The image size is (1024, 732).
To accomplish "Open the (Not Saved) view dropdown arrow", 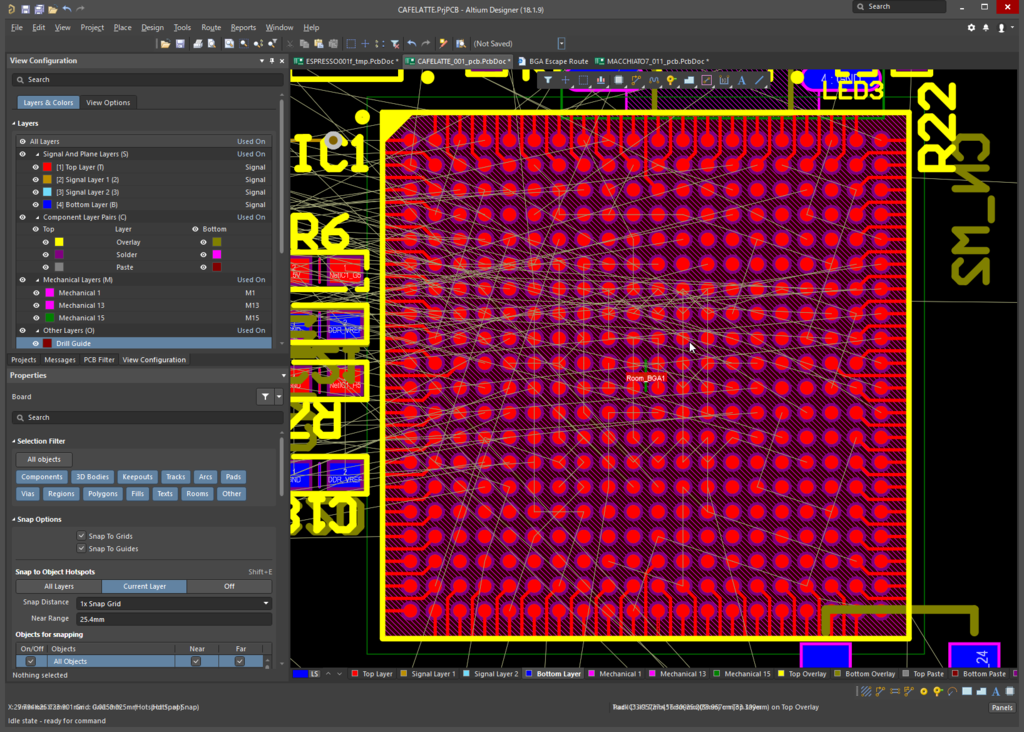I will click(562, 44).
